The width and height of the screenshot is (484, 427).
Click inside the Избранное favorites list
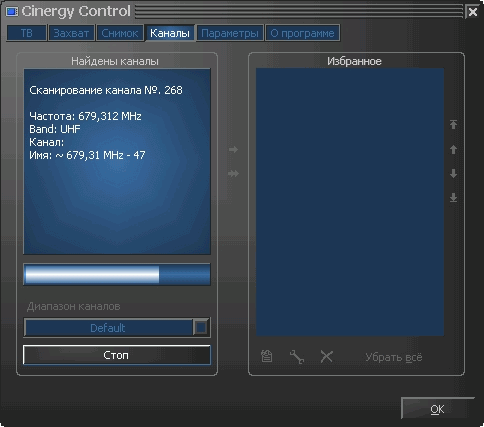point(350,202)
